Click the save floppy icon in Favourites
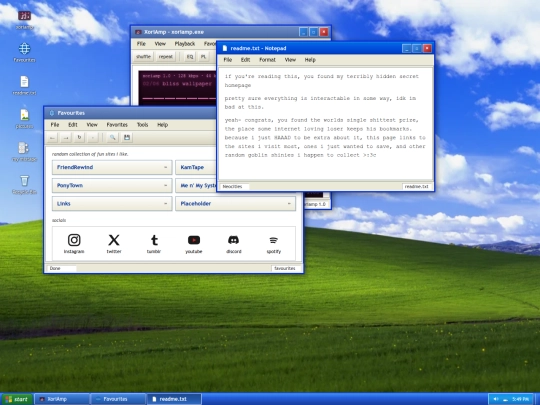The image size is (540, 405). (127, 138)
